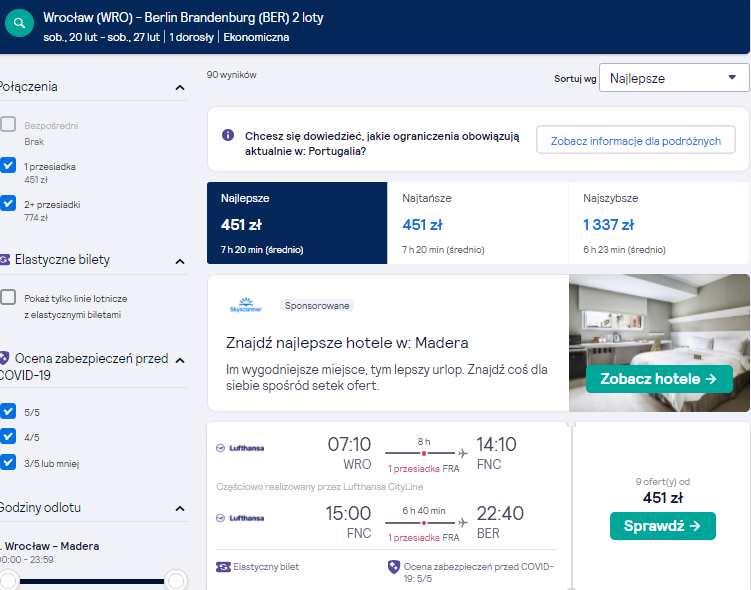Screen dimensions: 751x590
Task: Click Zobacz informacje dla podróżnych button
Action: click(x=636, y=140)
